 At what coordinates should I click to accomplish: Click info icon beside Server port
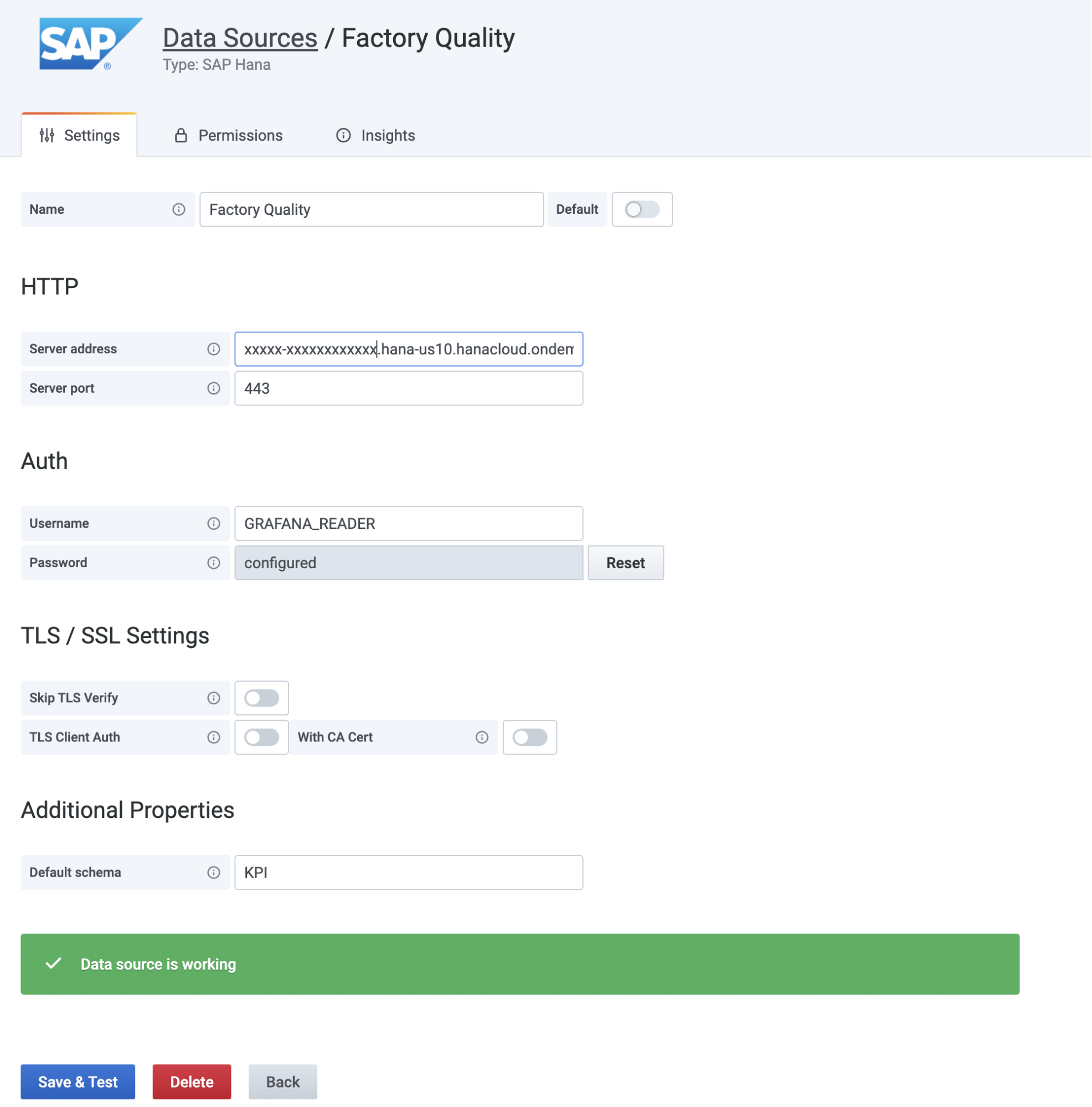(214, 389)
